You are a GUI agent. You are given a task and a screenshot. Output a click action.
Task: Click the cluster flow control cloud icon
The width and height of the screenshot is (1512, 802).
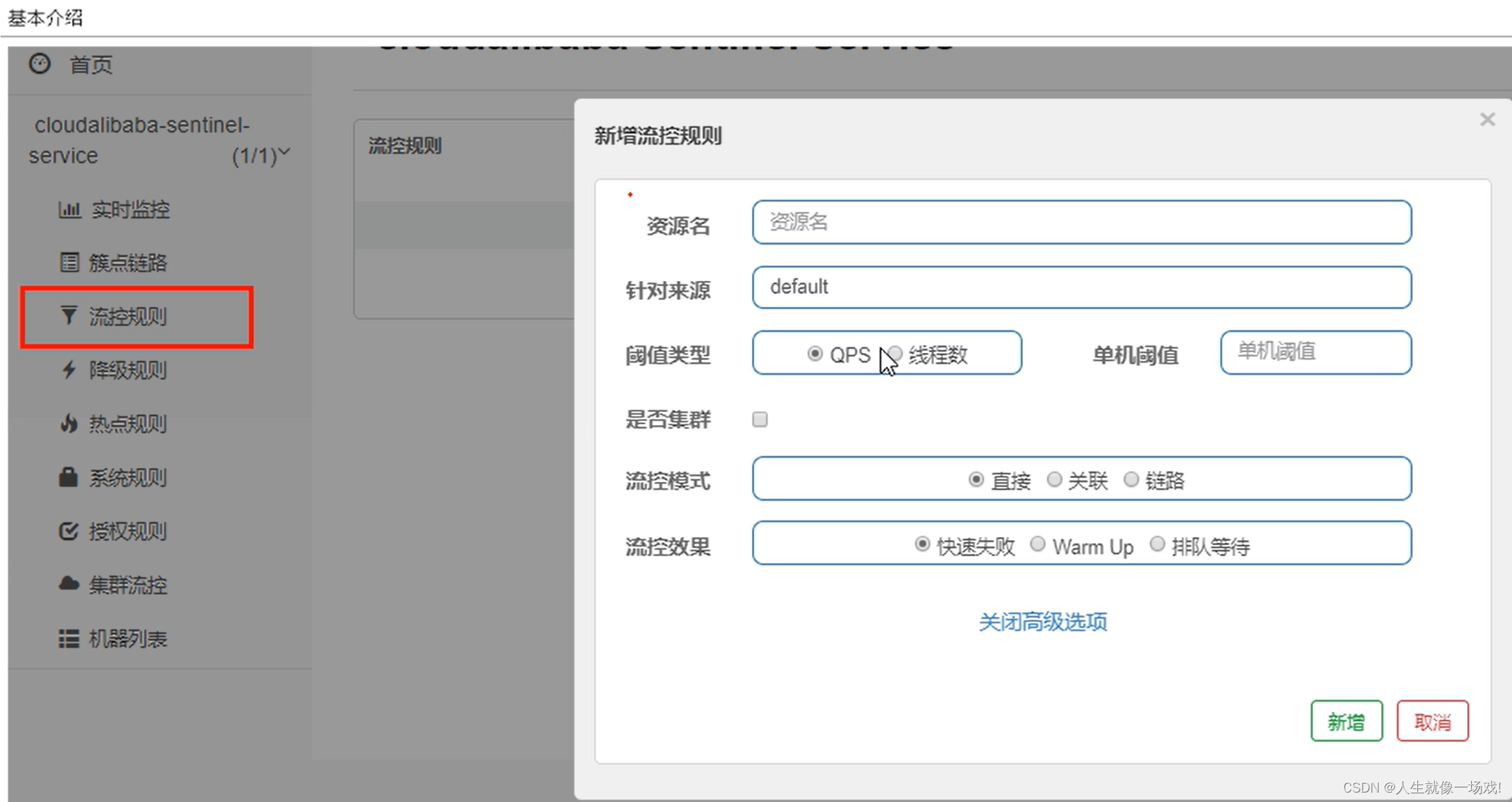[x=68, y=584]
